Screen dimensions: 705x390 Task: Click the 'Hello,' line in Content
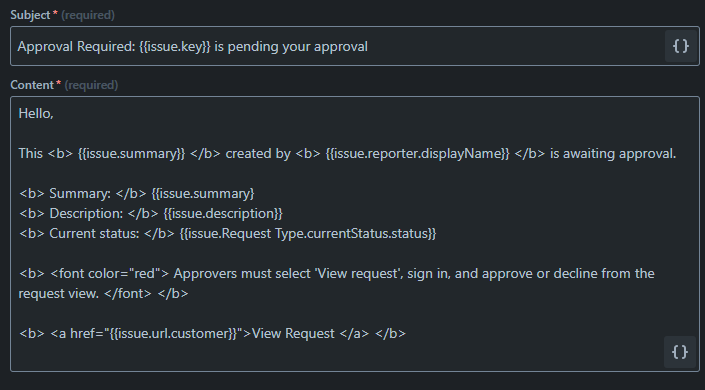point(36,113)
